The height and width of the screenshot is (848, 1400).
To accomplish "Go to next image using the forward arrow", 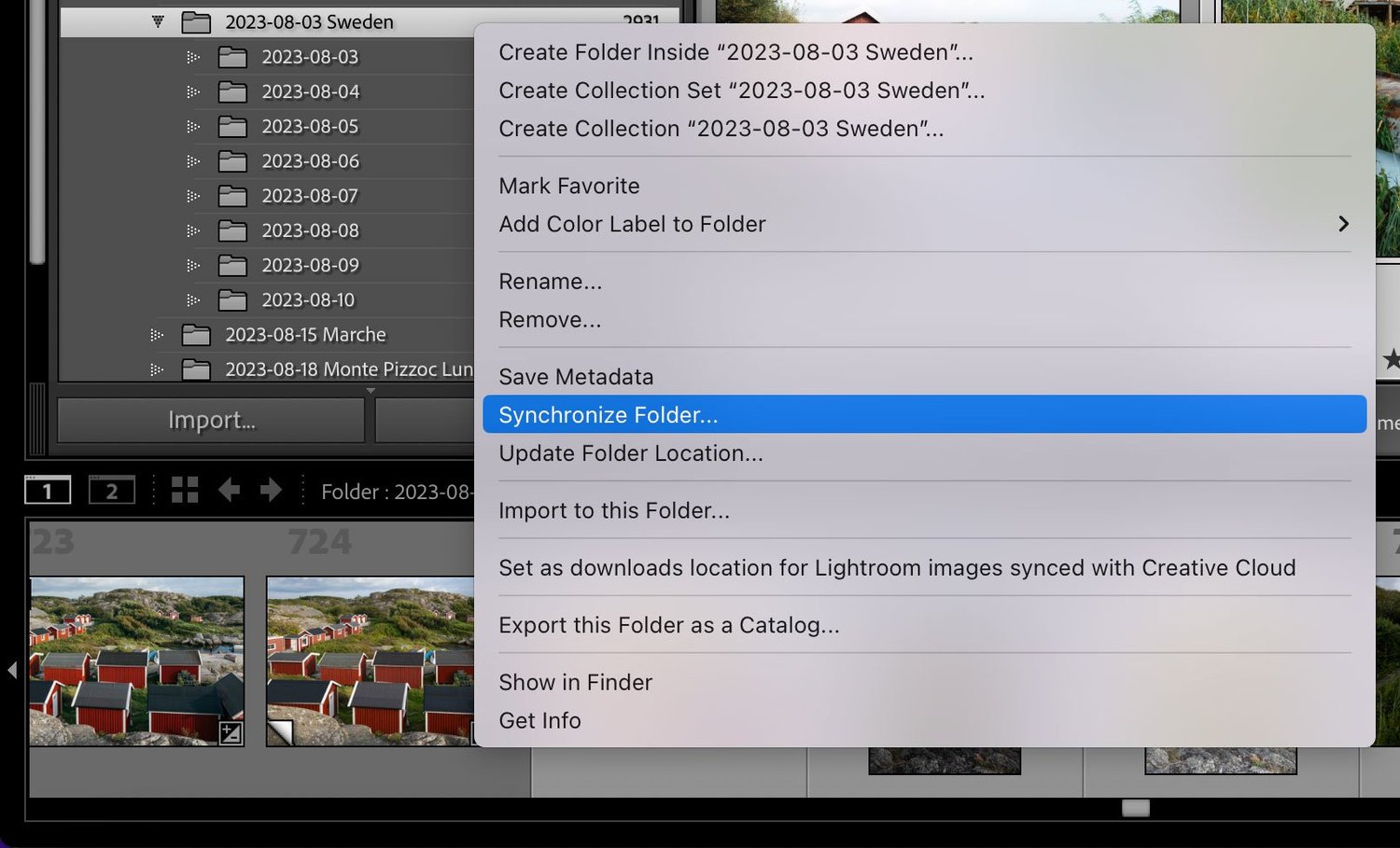I will click(271, 489).
